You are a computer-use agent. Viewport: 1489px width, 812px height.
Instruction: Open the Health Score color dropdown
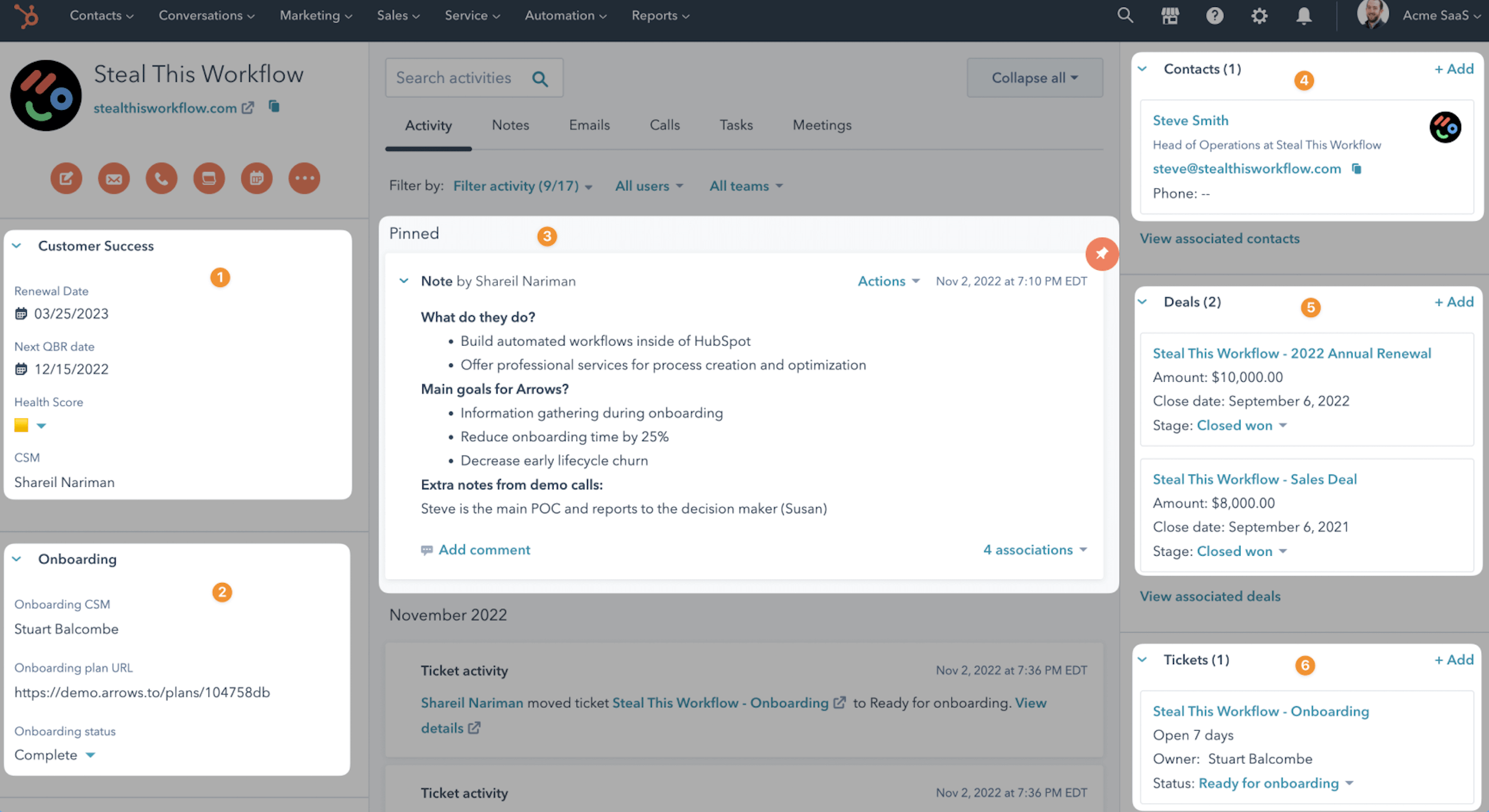[41, 426]
